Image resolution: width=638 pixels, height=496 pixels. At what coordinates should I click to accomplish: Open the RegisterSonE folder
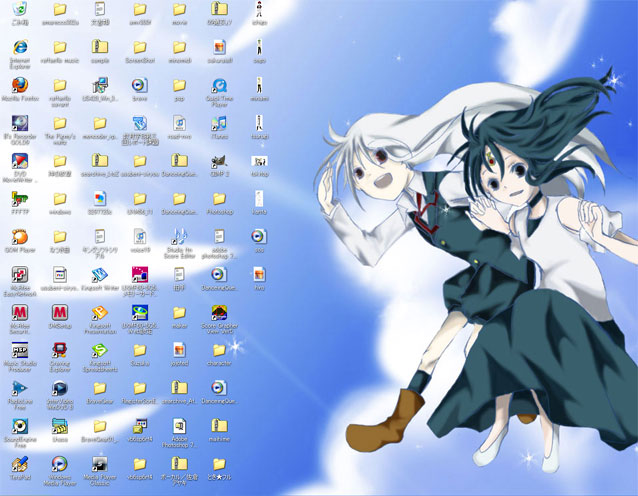[x=140, y=388]
